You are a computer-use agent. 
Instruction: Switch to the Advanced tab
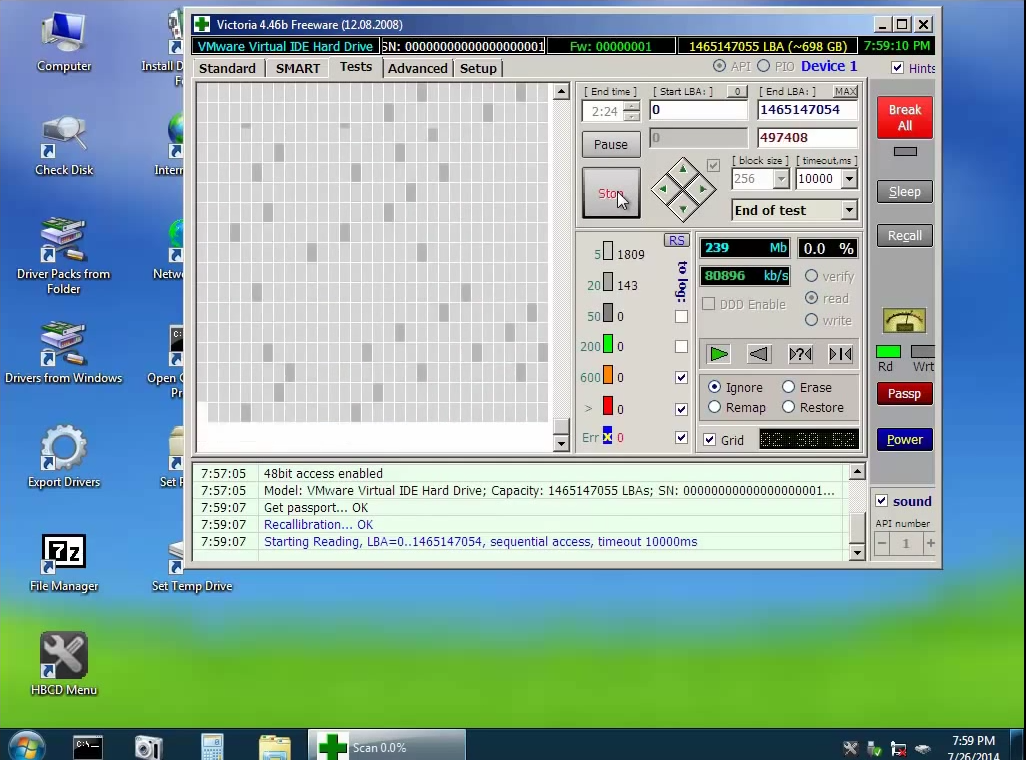pos(417,68)
